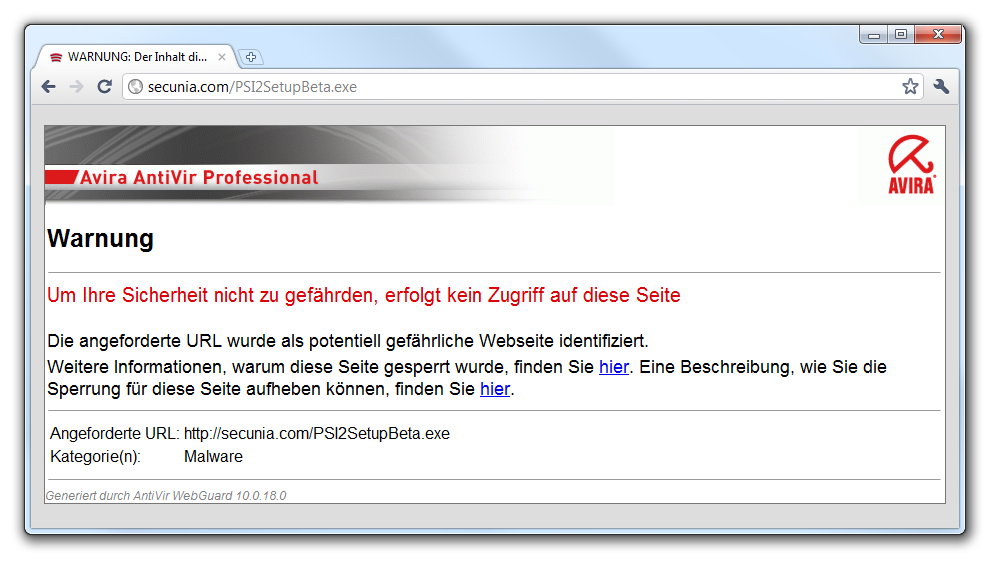Reload the page with the refresh icon
Viewport: 989px width, 561px height.
coord(105,86)
